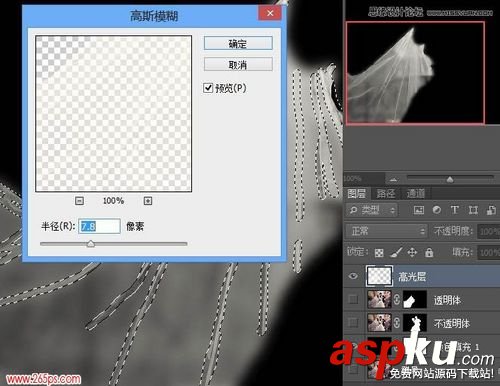Click the 不透明体 layer mask link icon
The image size is (500, 386).
[397, 322]
